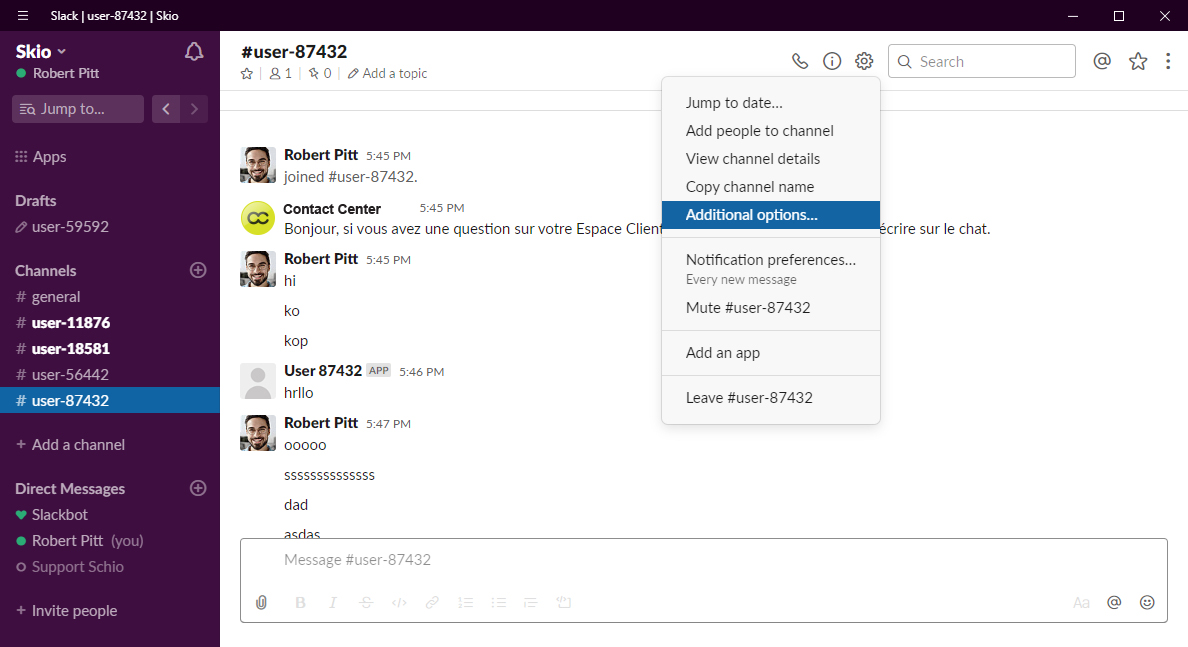Attach a file with the paperclip icon
The image size is (1188, 647).
click(261, 602)
